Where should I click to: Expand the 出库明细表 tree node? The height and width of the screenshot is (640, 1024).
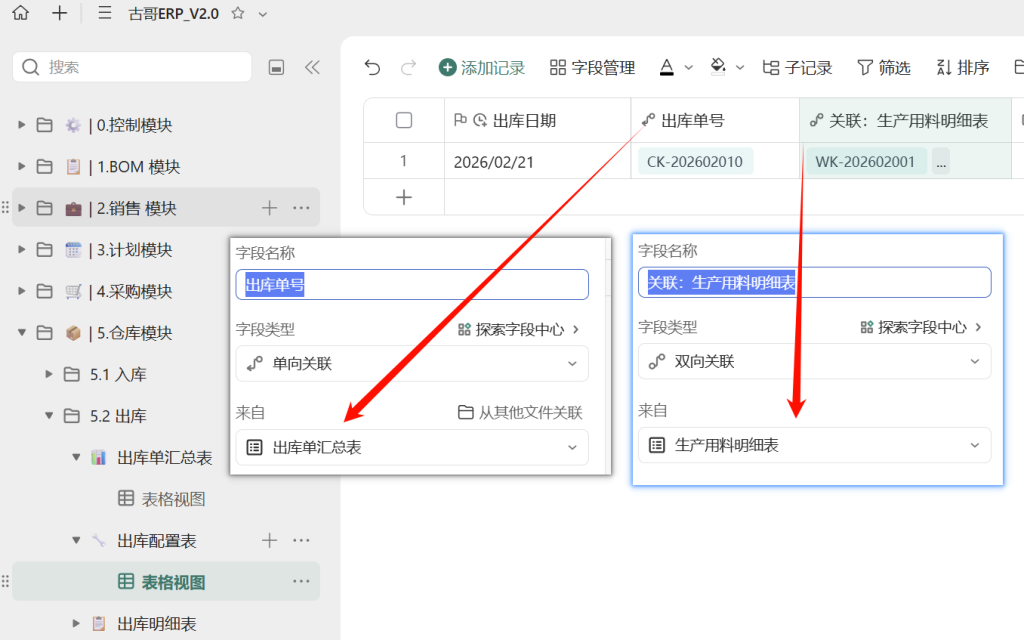[76, 623]
